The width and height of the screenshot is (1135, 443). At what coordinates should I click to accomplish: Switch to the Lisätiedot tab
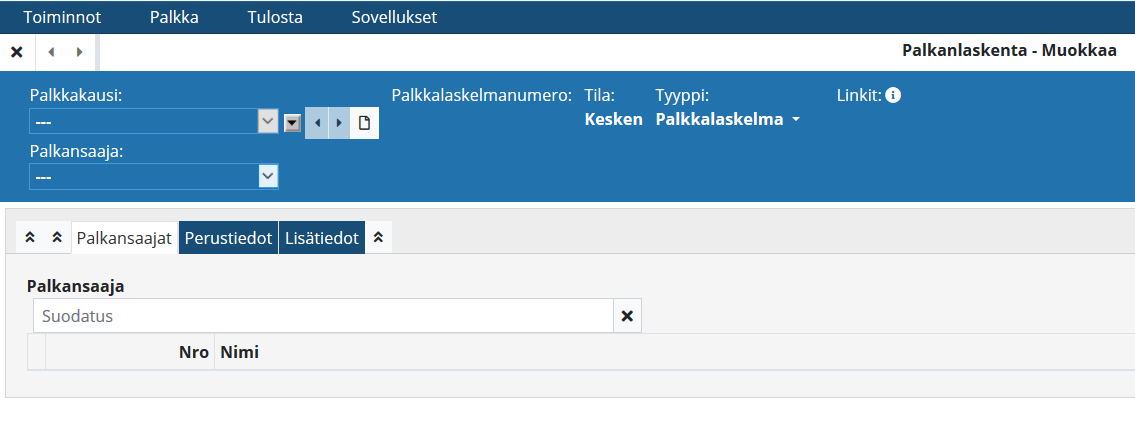click(321, 238)
